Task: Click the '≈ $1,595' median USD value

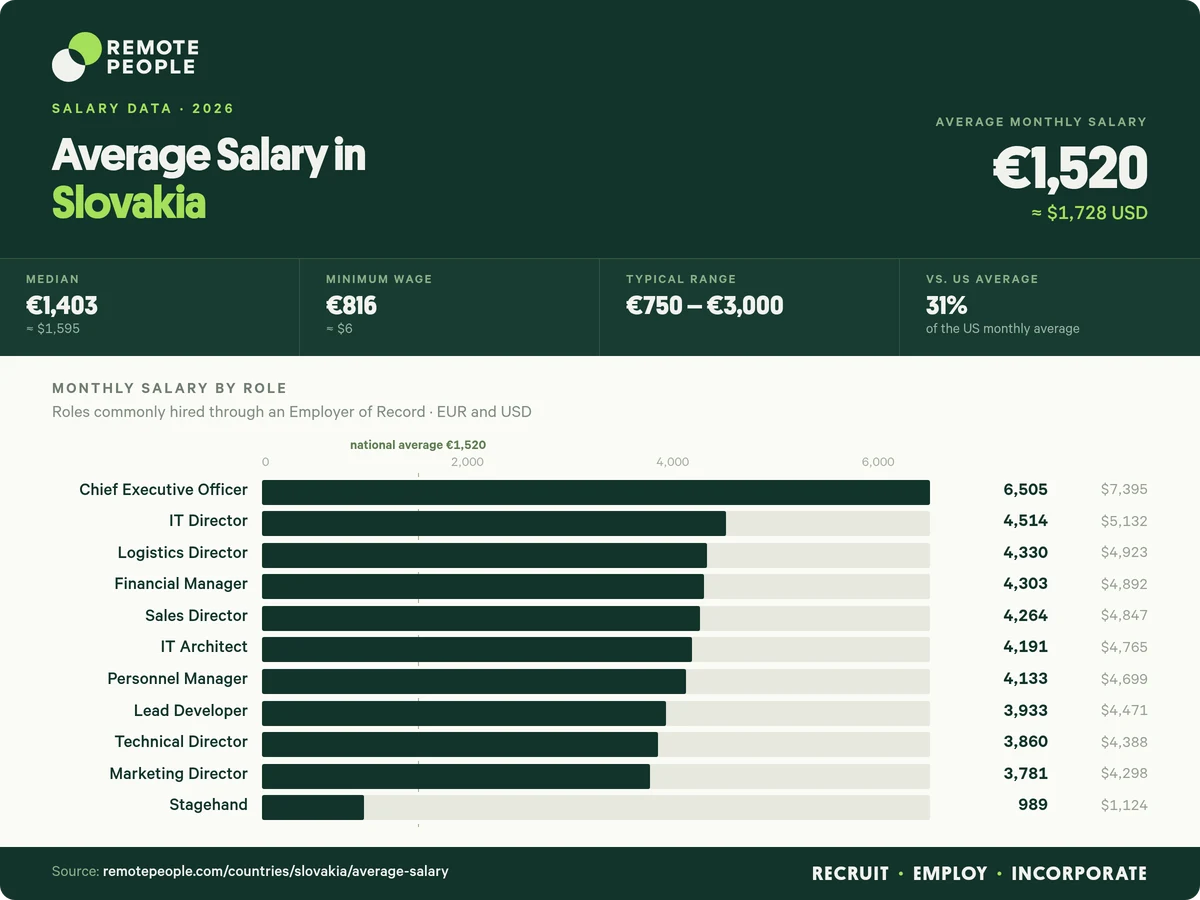Action: click(x=52, y=329)
